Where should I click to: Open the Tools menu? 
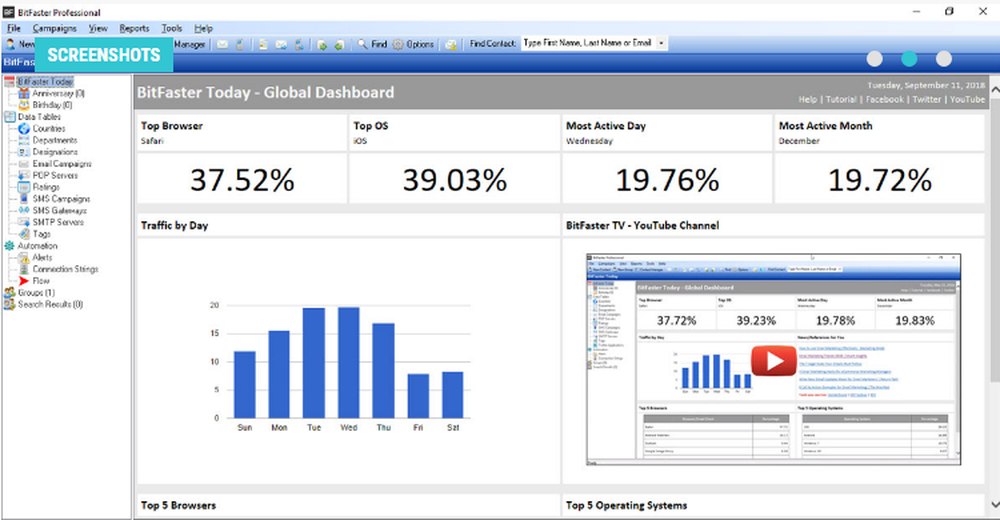coord(172,28)
